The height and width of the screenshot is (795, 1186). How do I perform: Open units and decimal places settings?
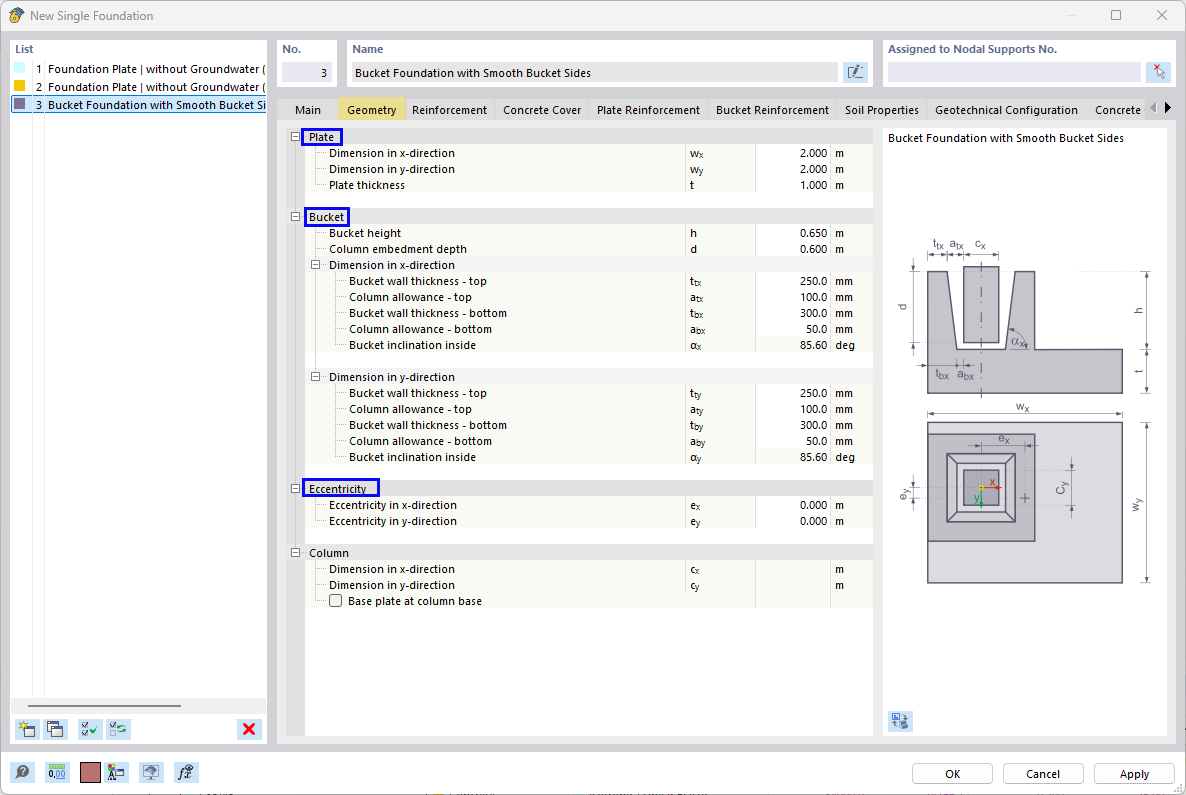tap(57, 772)
